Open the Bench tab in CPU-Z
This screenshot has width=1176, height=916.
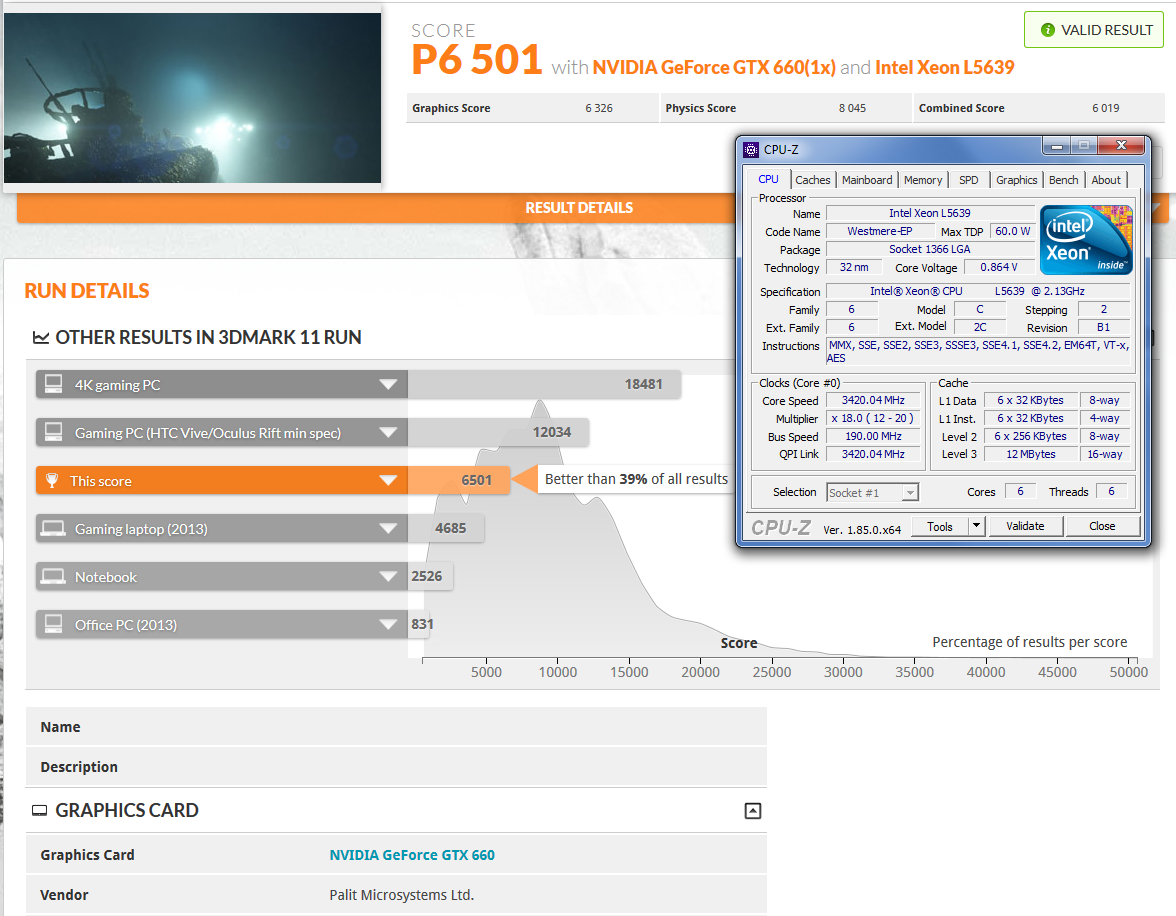(1063, 180)
